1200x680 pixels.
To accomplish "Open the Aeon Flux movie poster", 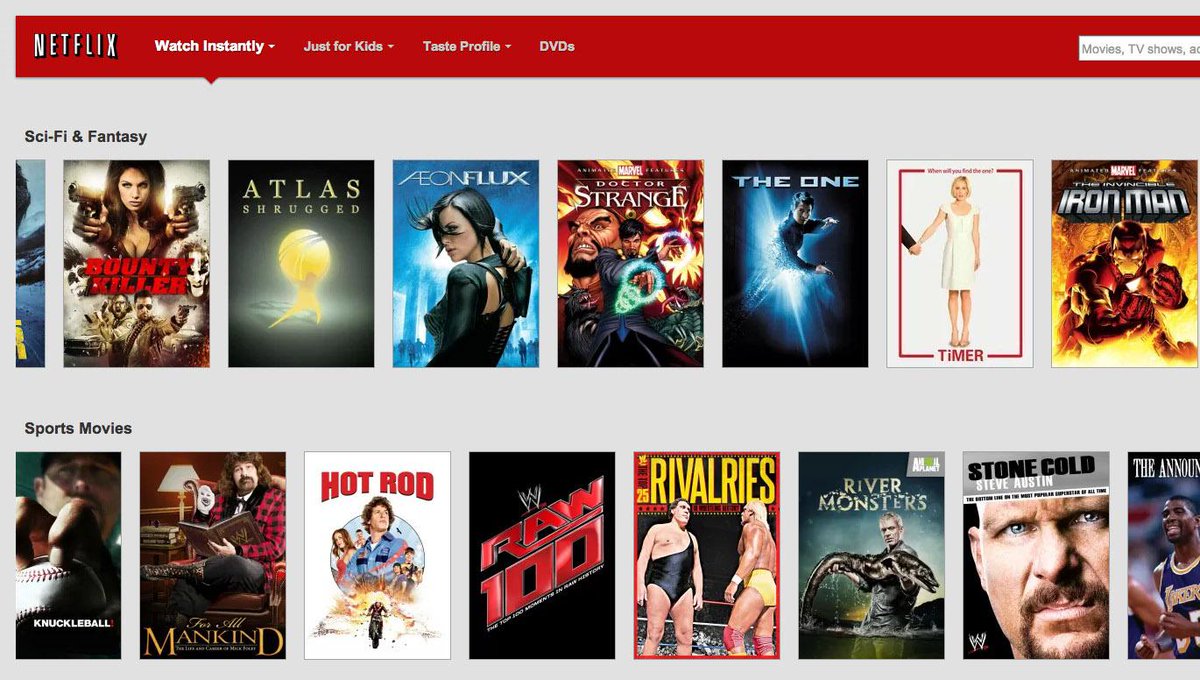I will pos(466,264).
